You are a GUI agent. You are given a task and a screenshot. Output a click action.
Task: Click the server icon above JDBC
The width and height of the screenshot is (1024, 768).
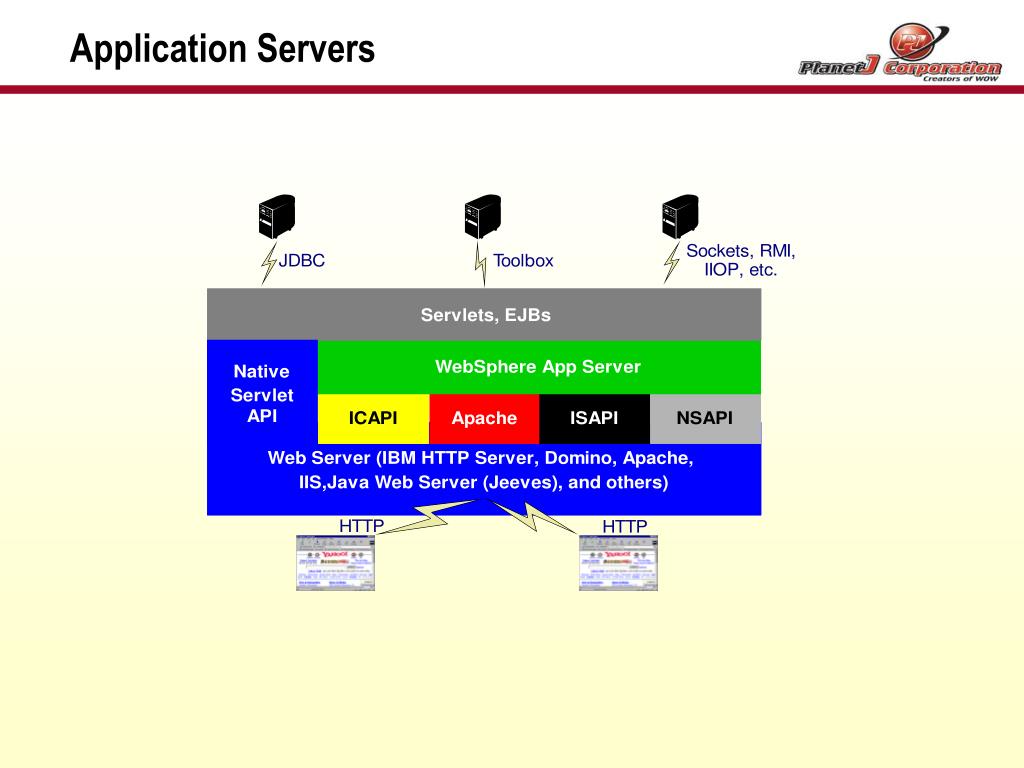click(277, 216)
